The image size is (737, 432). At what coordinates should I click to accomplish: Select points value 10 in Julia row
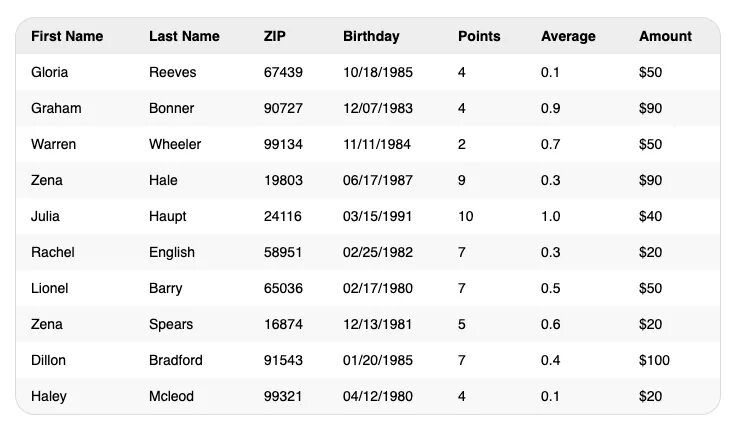(466, 216)
